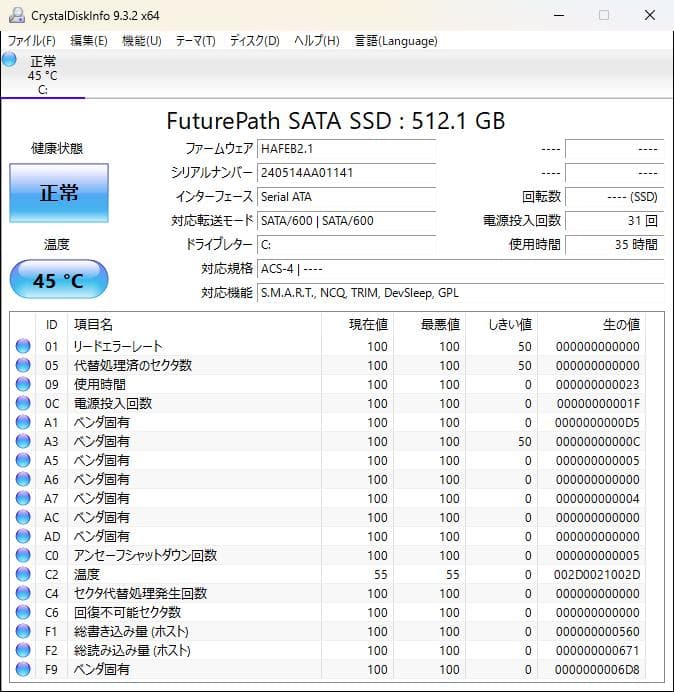Click the drive letter field C:
674x692 pixels.
(x=346, y=244)
